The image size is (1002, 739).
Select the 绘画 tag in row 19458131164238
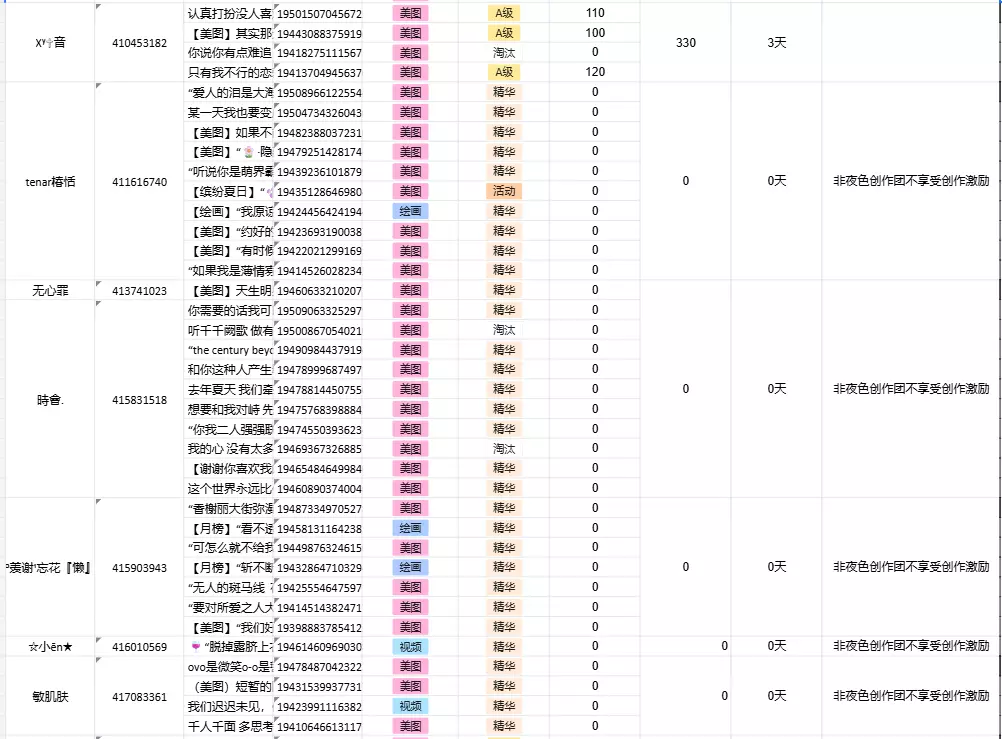[410, 528]
